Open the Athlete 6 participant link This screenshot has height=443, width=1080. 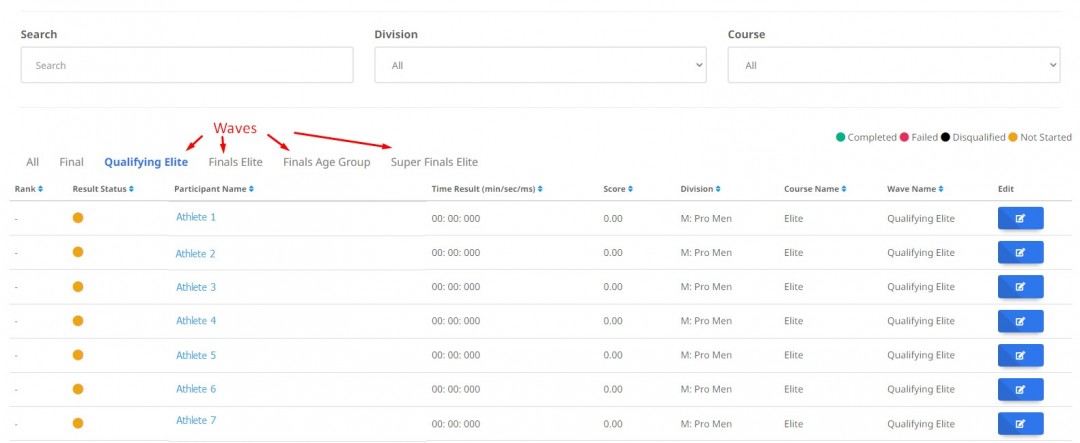(x=196, y=389)
